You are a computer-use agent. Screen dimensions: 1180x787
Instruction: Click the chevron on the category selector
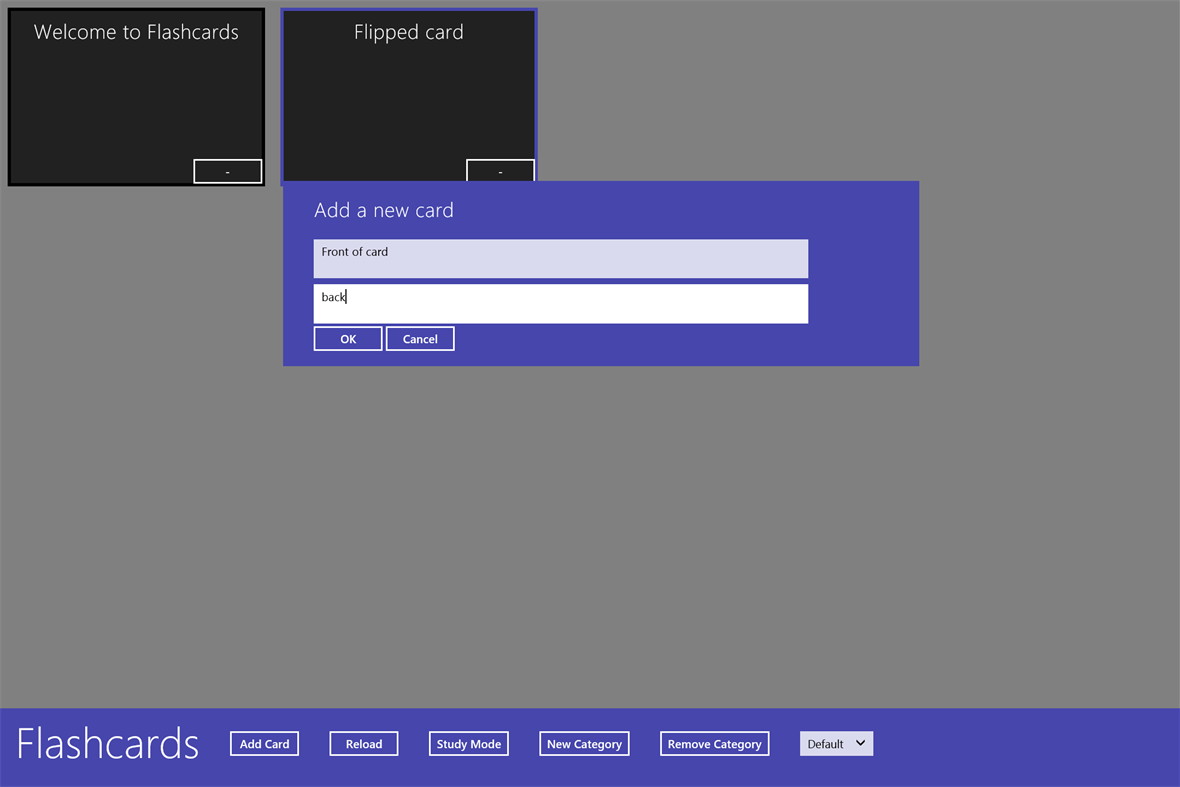[859, 743]
